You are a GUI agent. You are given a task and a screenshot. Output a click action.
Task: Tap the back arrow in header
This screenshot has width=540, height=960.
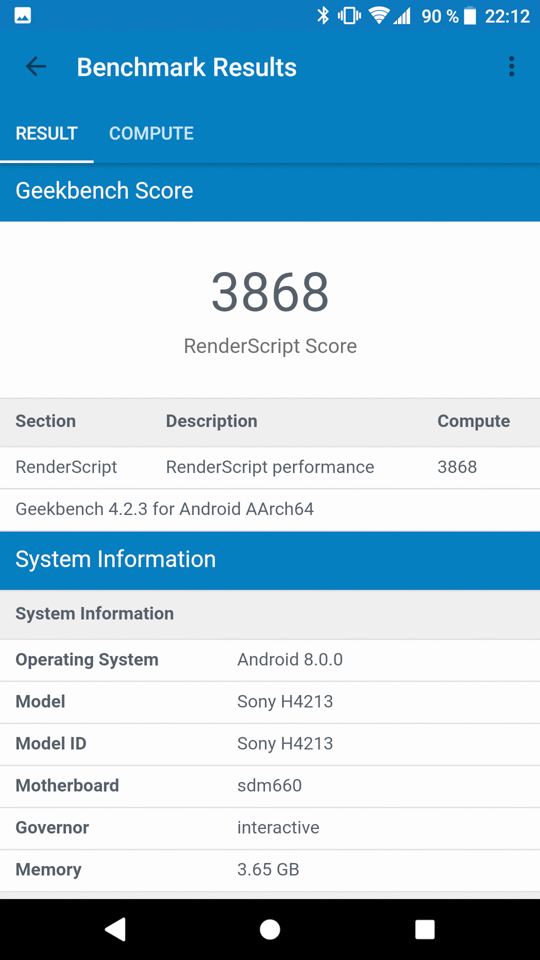(x=36, y=67)
